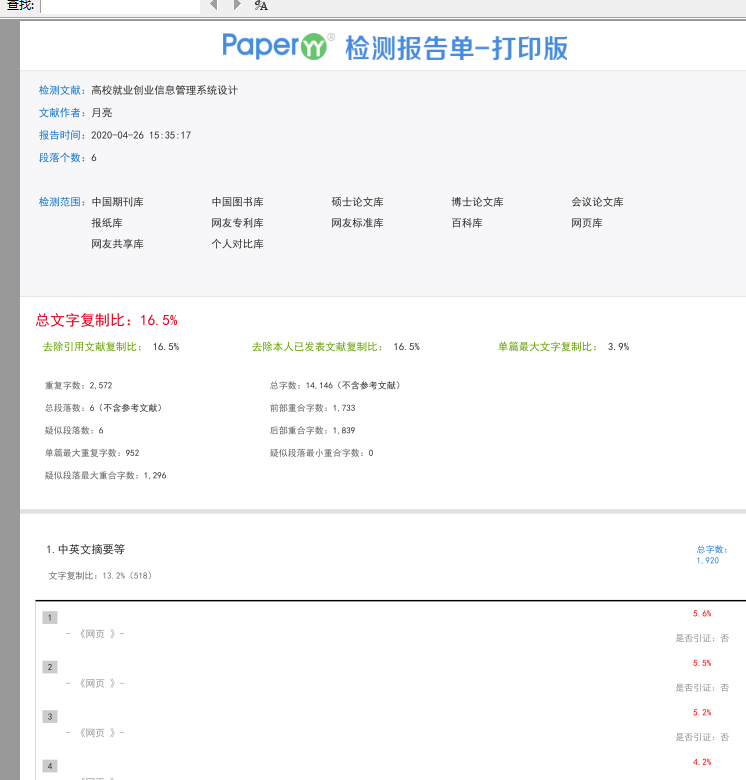Click section heading 1. 中英文摘要等
The image size is (746, 780).
point(86,549)
